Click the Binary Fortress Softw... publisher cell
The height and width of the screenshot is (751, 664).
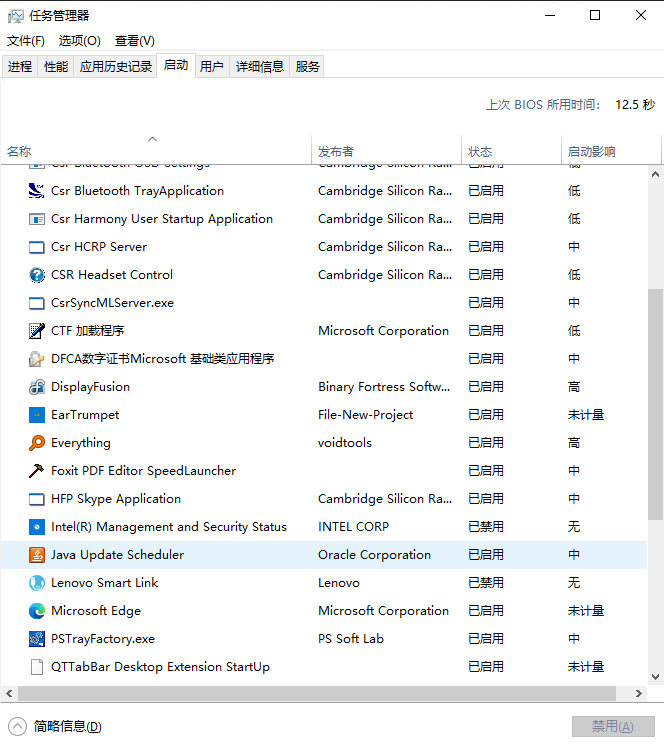[384, 387]
